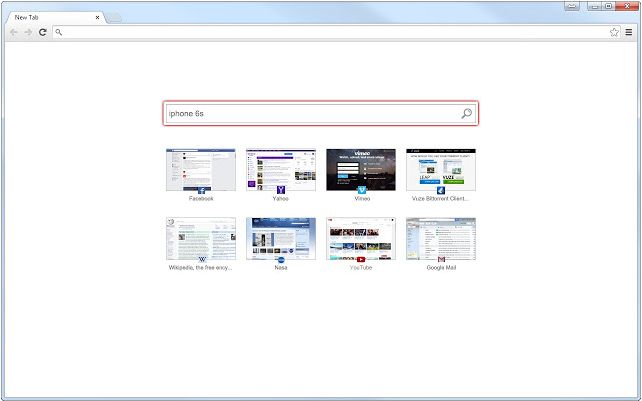Screen dimensions: 642x401
Task: Click the user profile button in title bar
Action: [572, 6]
